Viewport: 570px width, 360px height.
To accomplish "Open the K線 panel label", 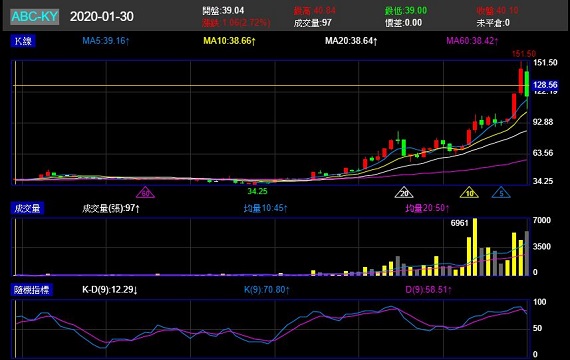I will (23, 41).
